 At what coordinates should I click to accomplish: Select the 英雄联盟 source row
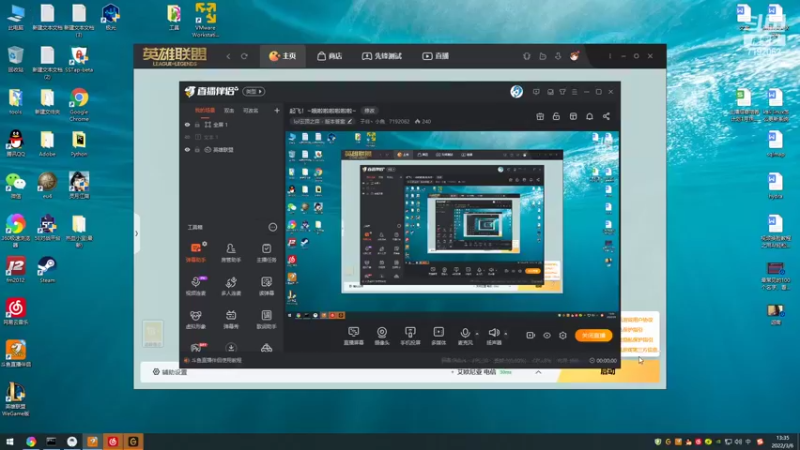click(x=232, y=150)
